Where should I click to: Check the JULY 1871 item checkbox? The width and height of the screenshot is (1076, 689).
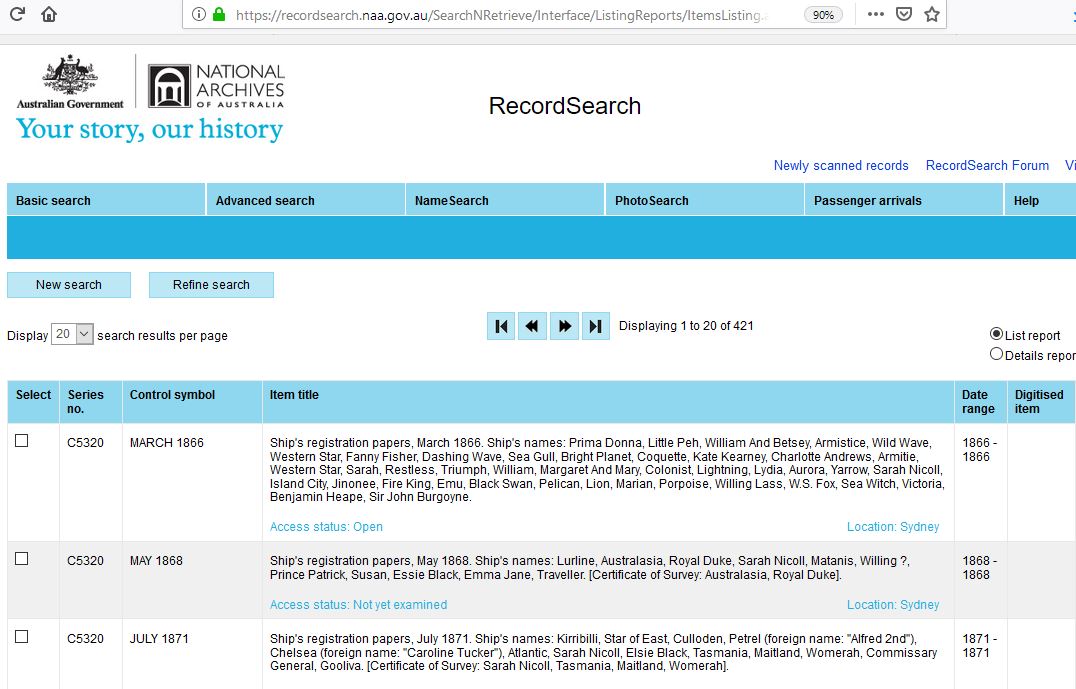tap(22, 637)
